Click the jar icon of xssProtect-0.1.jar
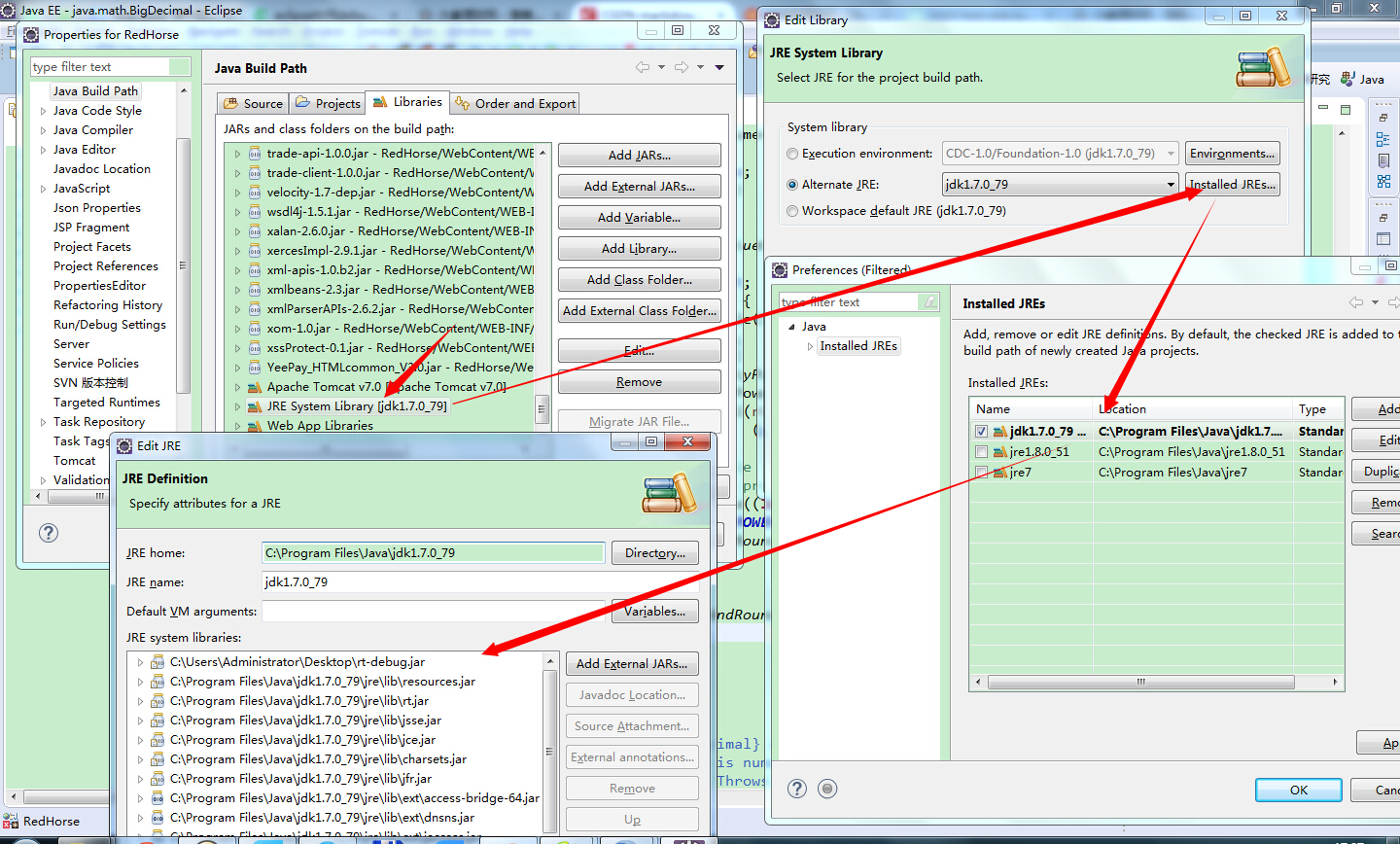Image resolution: width=1400 pixels, height=844 pixels. [x=255, y=348]
